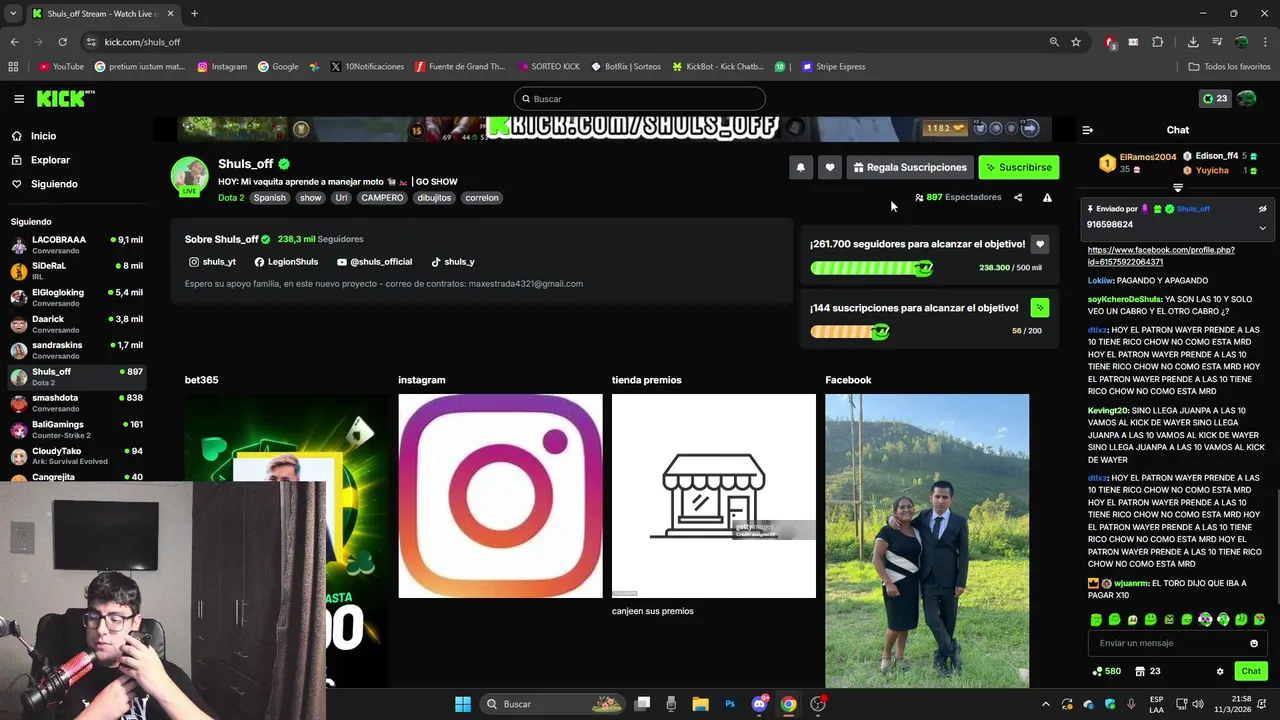The height and width of the screenshot is (720, 1280).
Task: Bookmark this page with star icon
Action: click(1076, 42)
